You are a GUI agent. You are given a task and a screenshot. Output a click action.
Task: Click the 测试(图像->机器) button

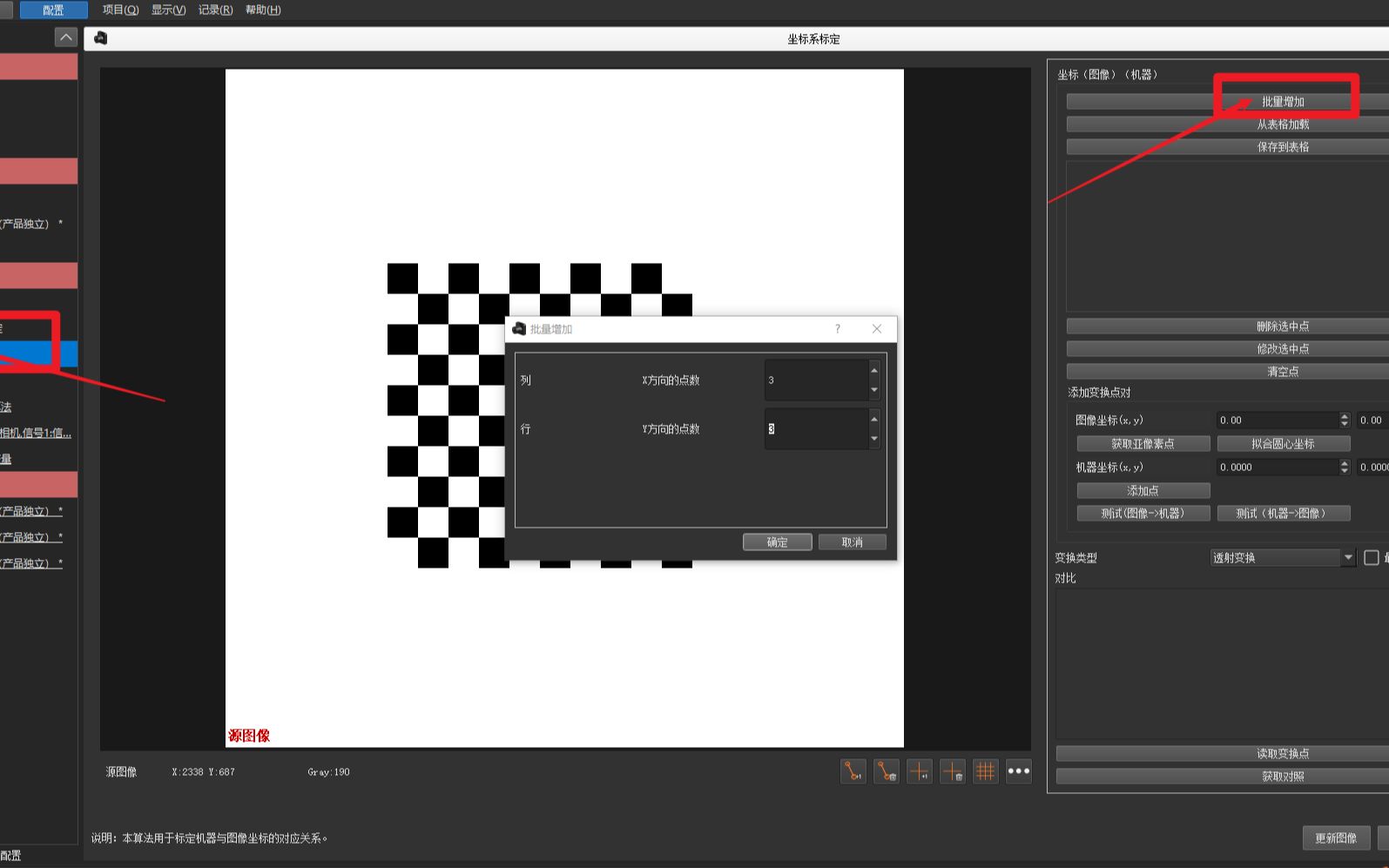[x=1143, y=514]
